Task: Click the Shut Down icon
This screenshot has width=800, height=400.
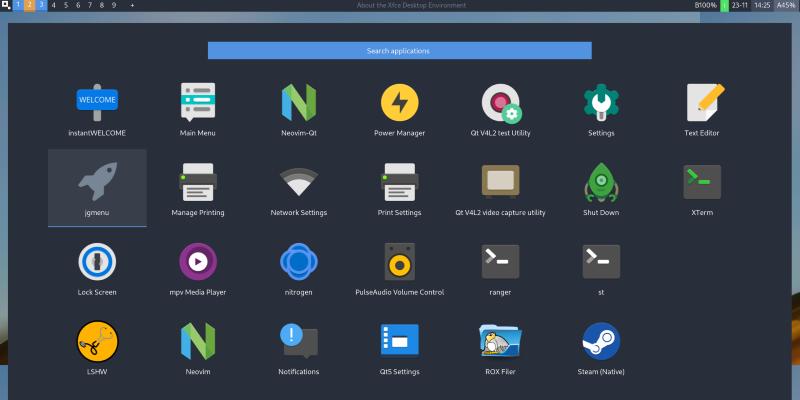Action: [x=601, y=181]
